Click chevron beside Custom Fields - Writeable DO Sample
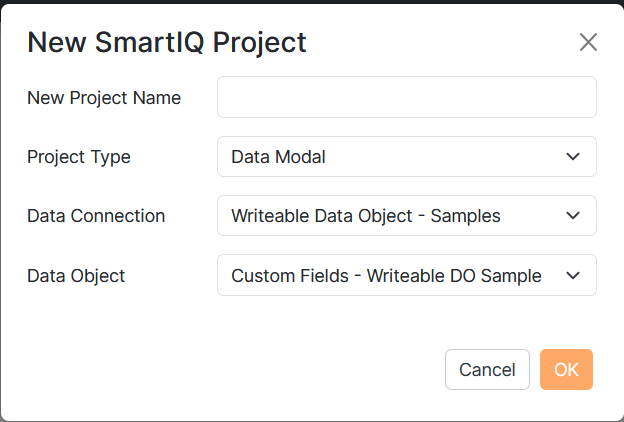 pyautogui.click(x=573, y=275)
